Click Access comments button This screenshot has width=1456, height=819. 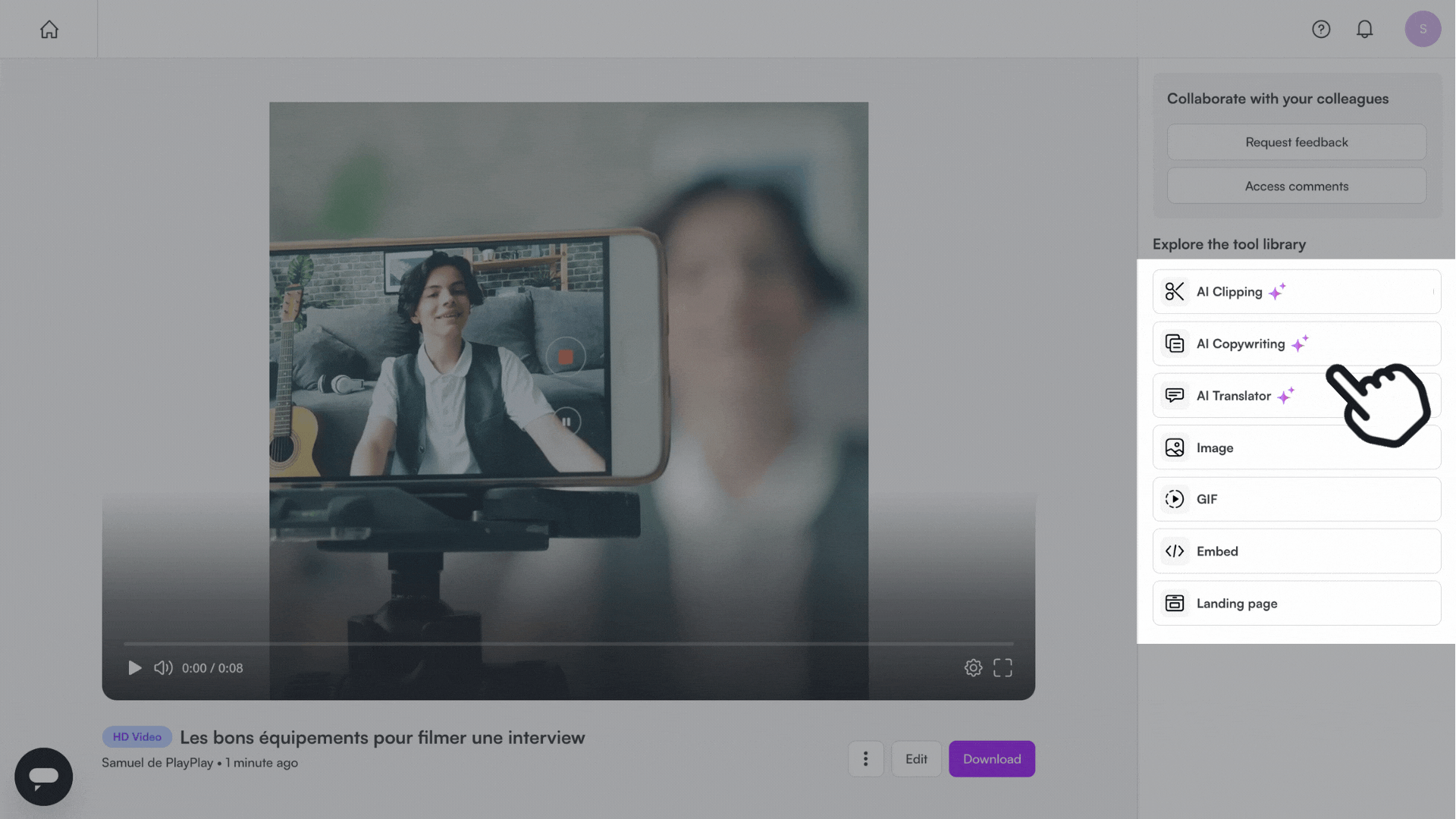(1297, 186)
